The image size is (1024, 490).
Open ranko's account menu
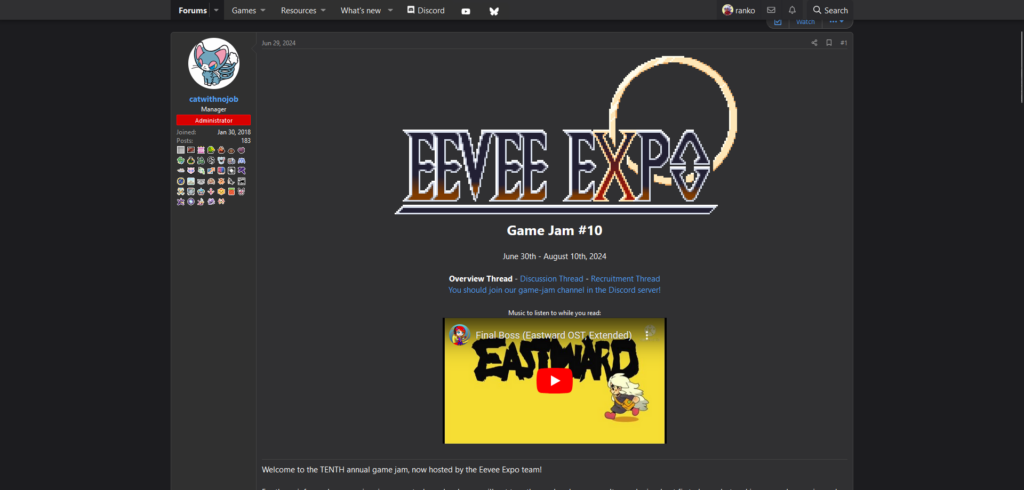[x=739, y=10]
